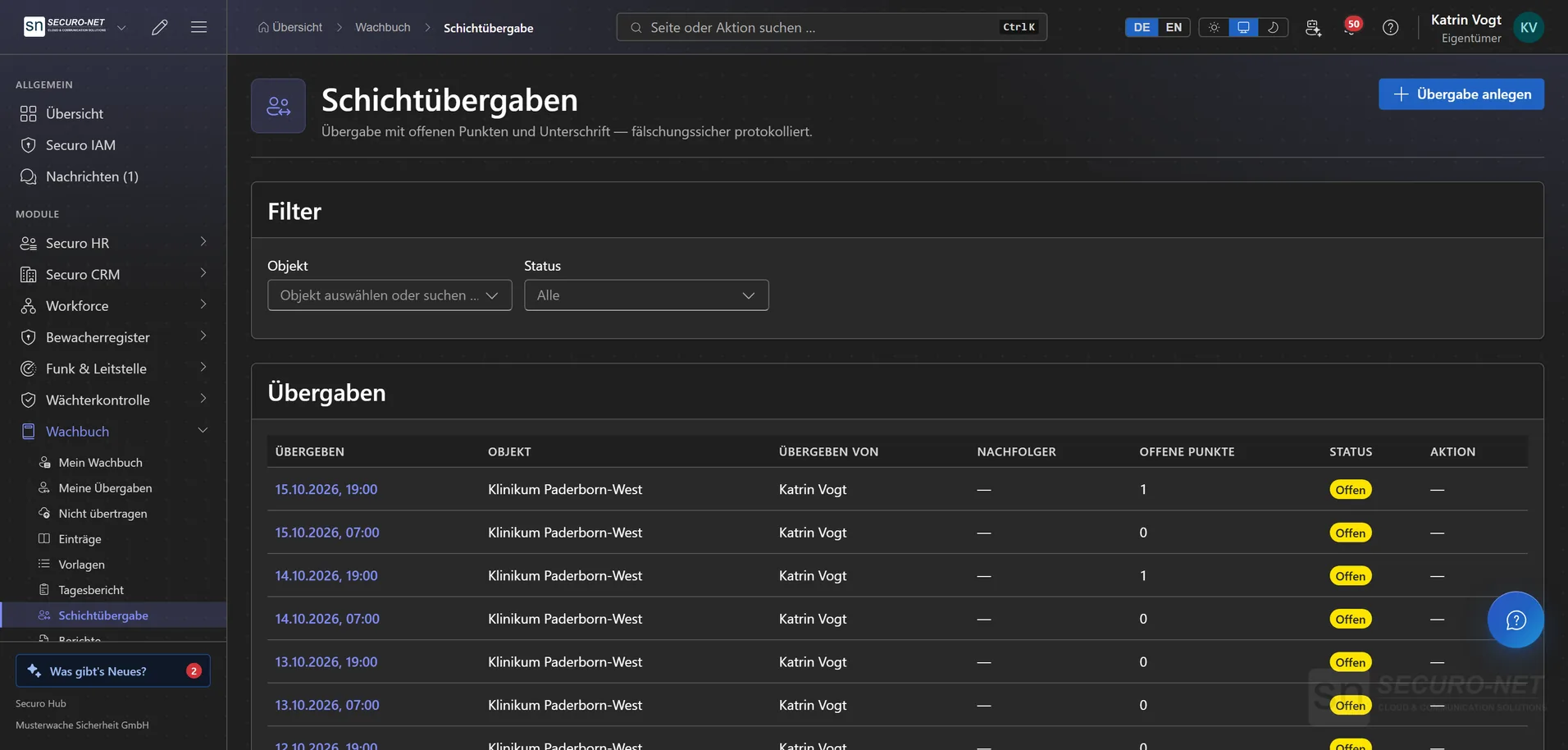Expand the Workforce module
1568x750 pixels.
tap(113, 305)
